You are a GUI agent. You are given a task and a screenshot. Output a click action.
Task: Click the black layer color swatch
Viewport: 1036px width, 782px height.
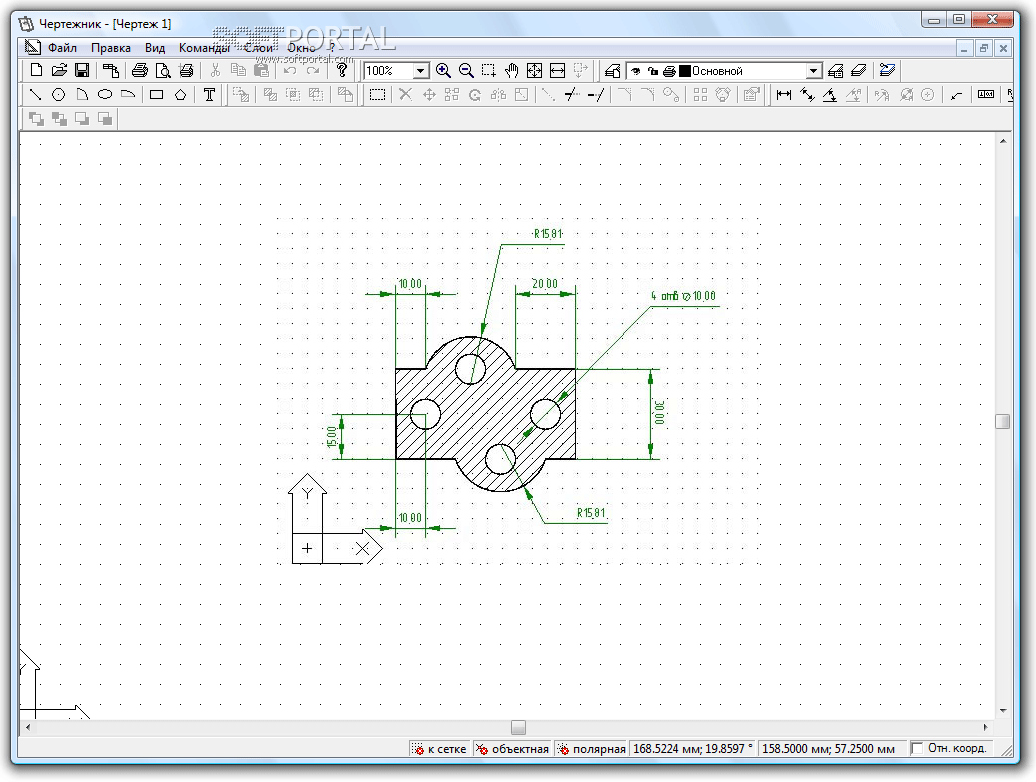pyautogui.click(x=684, y=71)
